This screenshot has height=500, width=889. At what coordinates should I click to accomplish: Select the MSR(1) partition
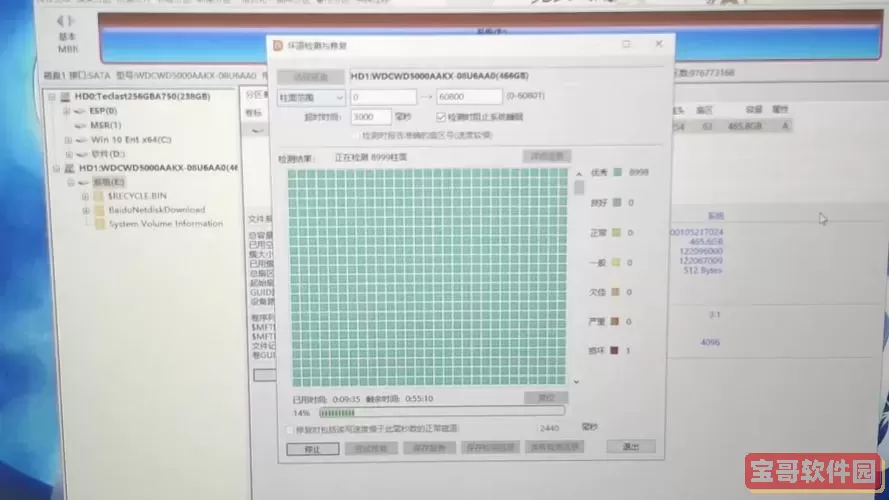click(105, 125)
